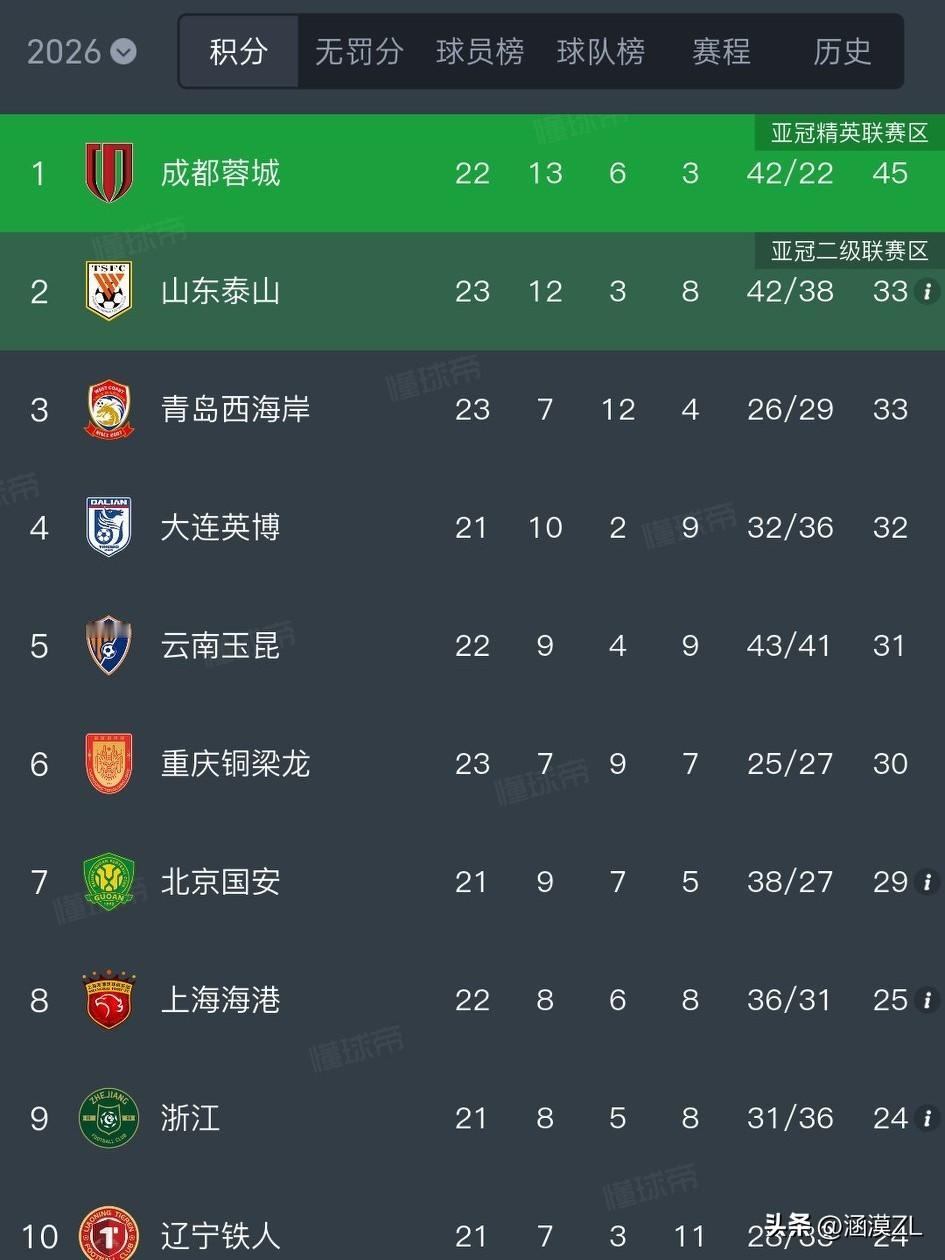Click the 成都蓉城 club logo
945x1260 pixels.
click(x=109, y=173)
